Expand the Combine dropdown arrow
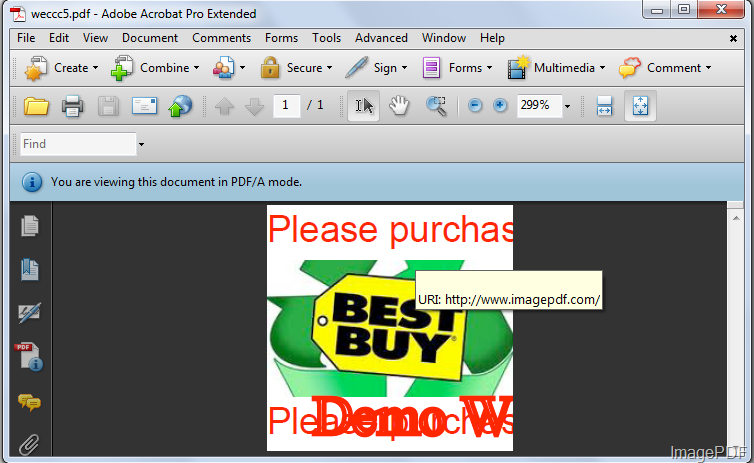754x463 pixels. [x=196, y=68]
